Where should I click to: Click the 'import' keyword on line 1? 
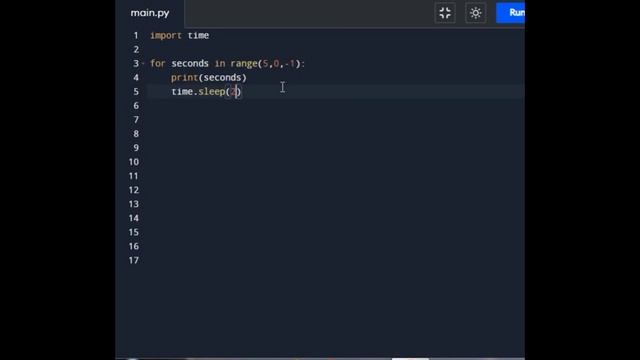click(166, 36)
